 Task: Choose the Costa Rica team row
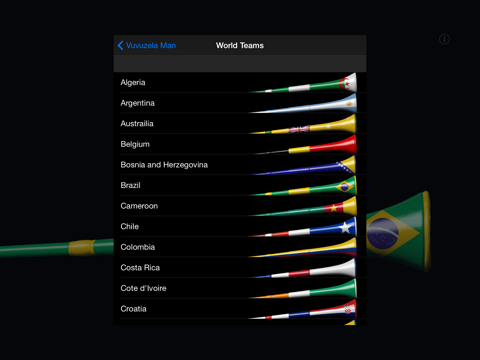click(240, 268)
